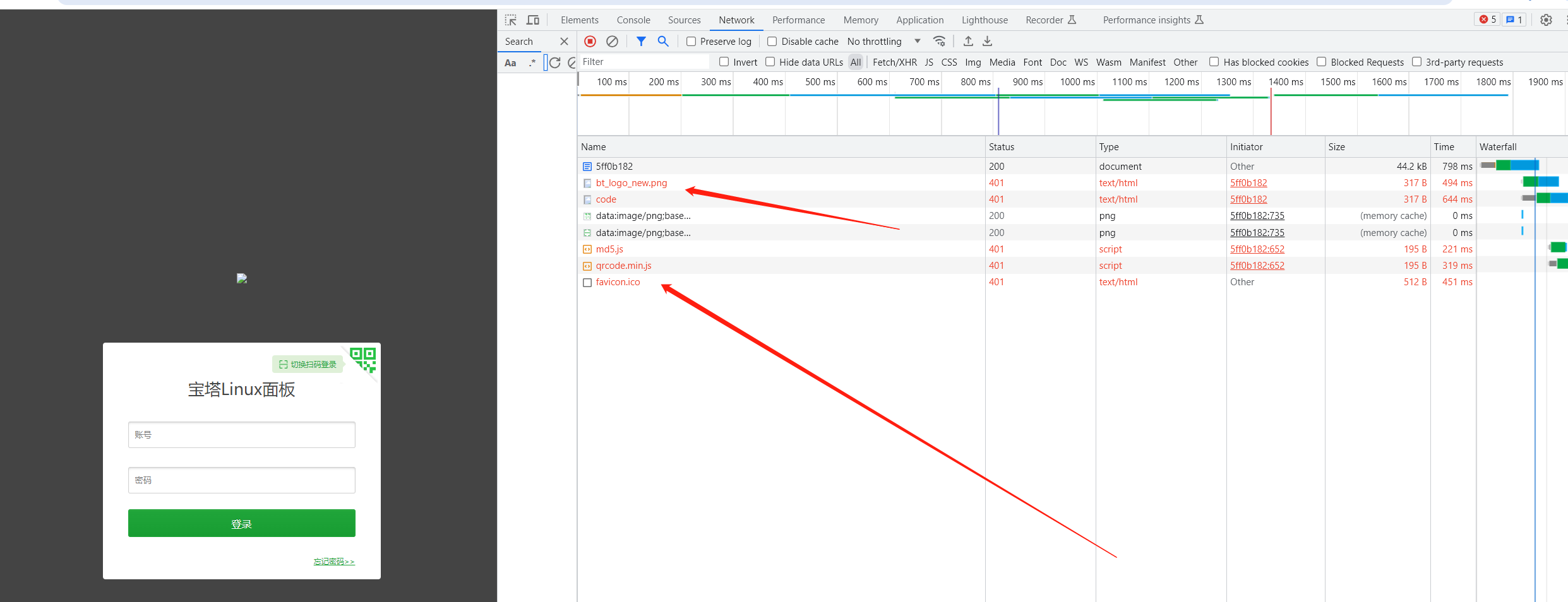Screen dimensions: 1568x602
Task: Toggle regular expression search option
Action: [x=532, y=62]
